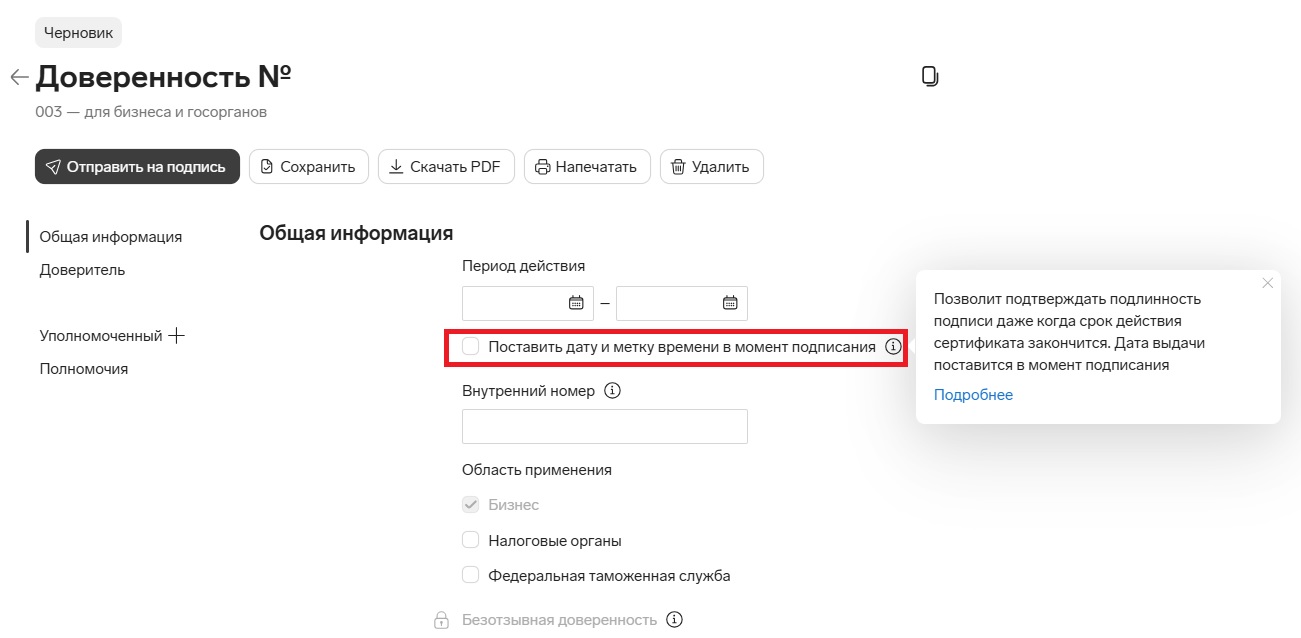Viewport: 1301px width, 638px height.
Task: Click info icon next to Безотзывная доверенность
Action: [x=675, y=620]
